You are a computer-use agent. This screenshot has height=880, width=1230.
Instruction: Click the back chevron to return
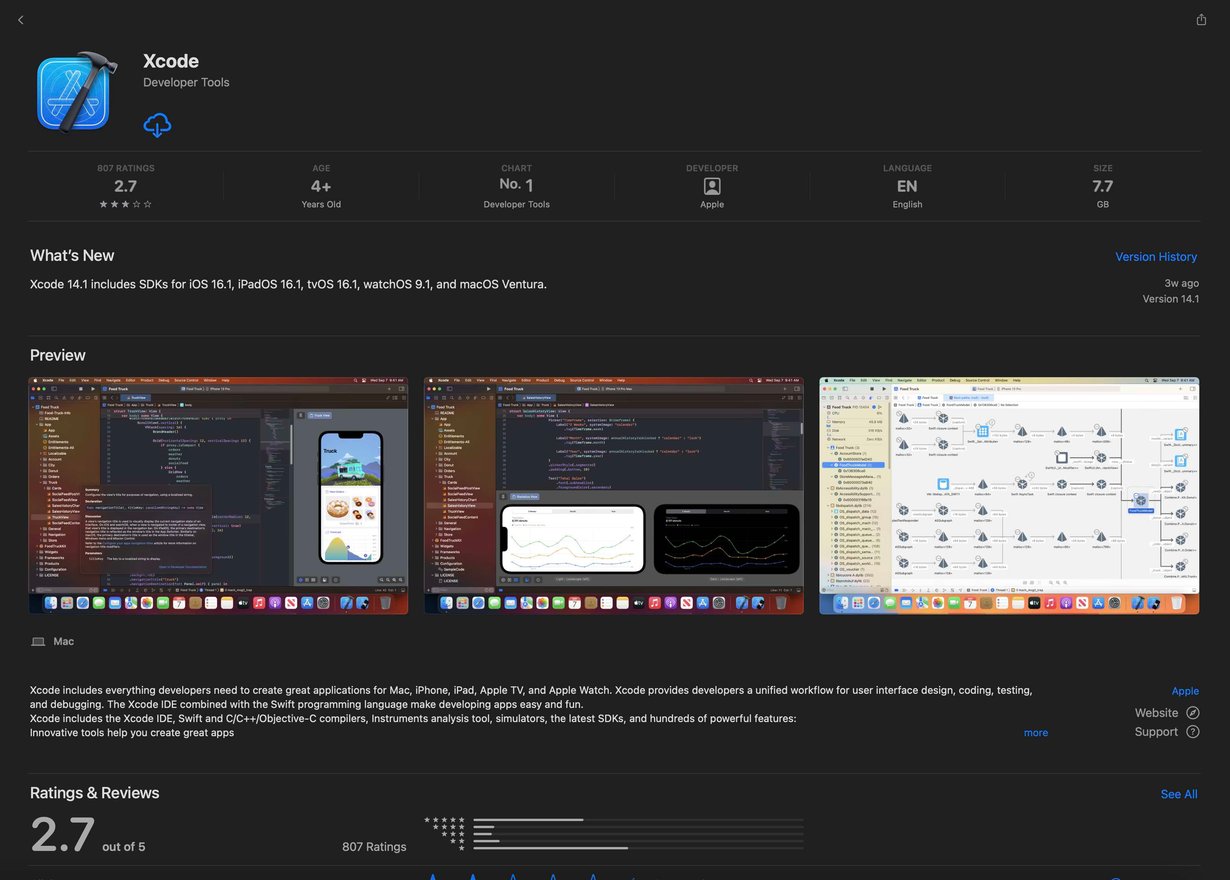(x=20, y=19)
